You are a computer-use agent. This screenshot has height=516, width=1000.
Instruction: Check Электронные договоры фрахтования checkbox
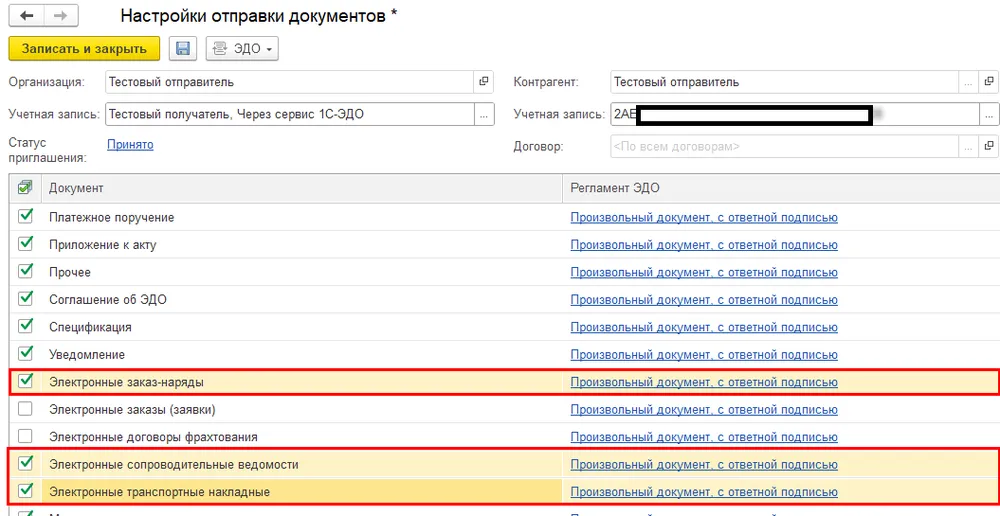tap(26, 436)
